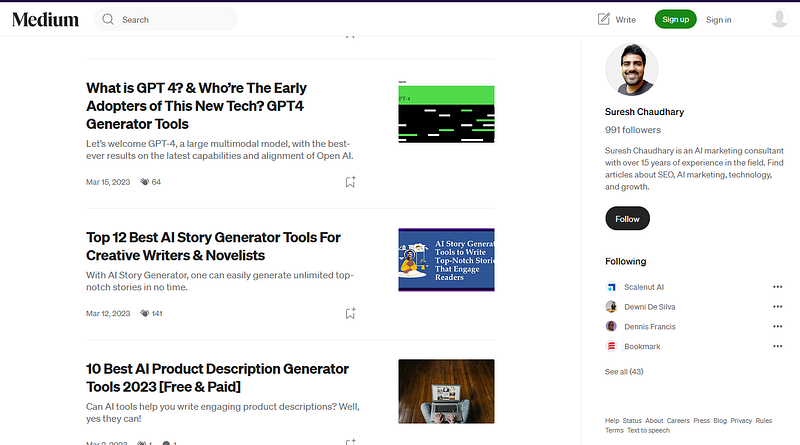Select the product descriptions summary text
800x445 pixels.
[222, 412]
